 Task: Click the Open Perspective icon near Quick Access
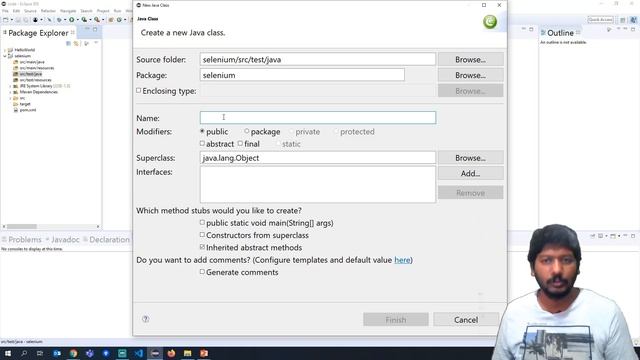coord(622,20)
